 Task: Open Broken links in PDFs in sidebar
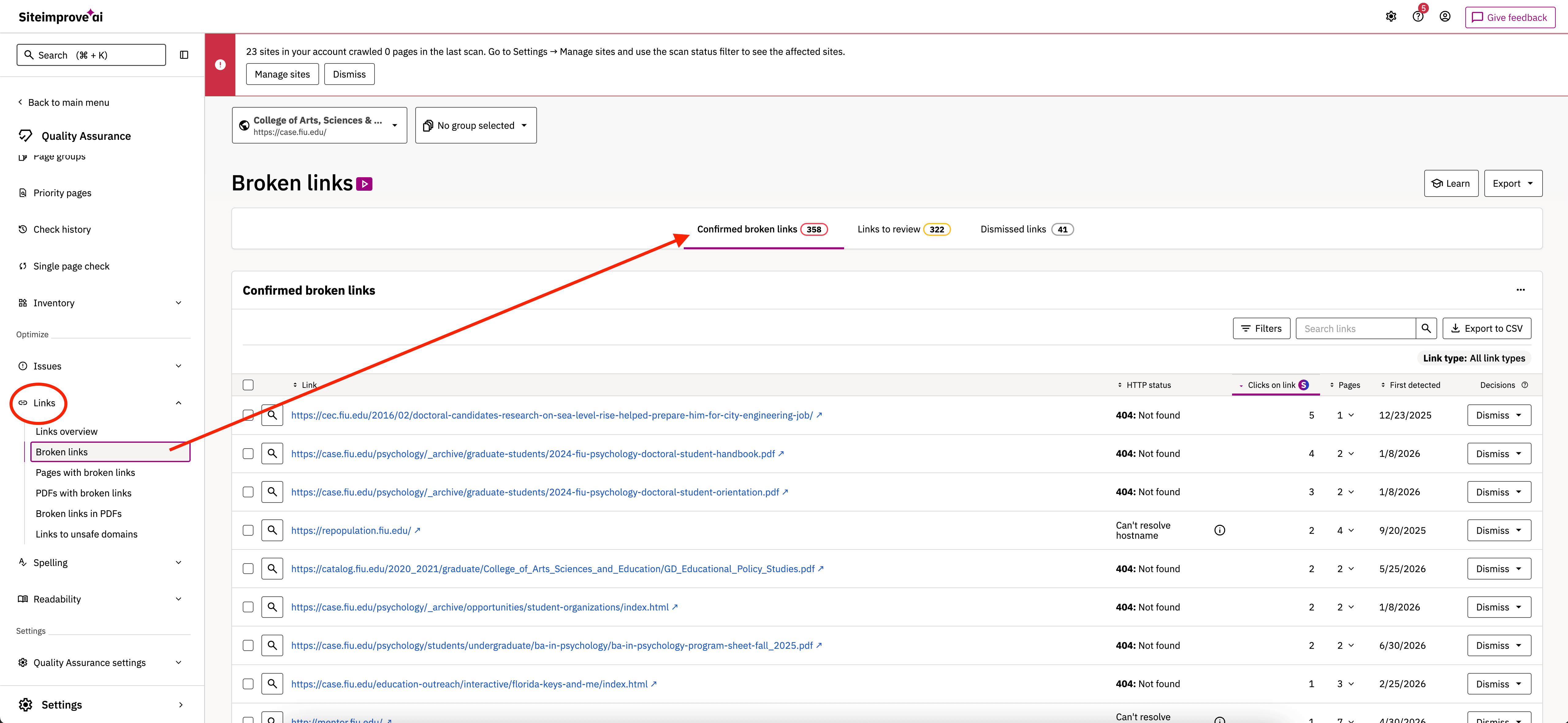[x=78, y=514]
